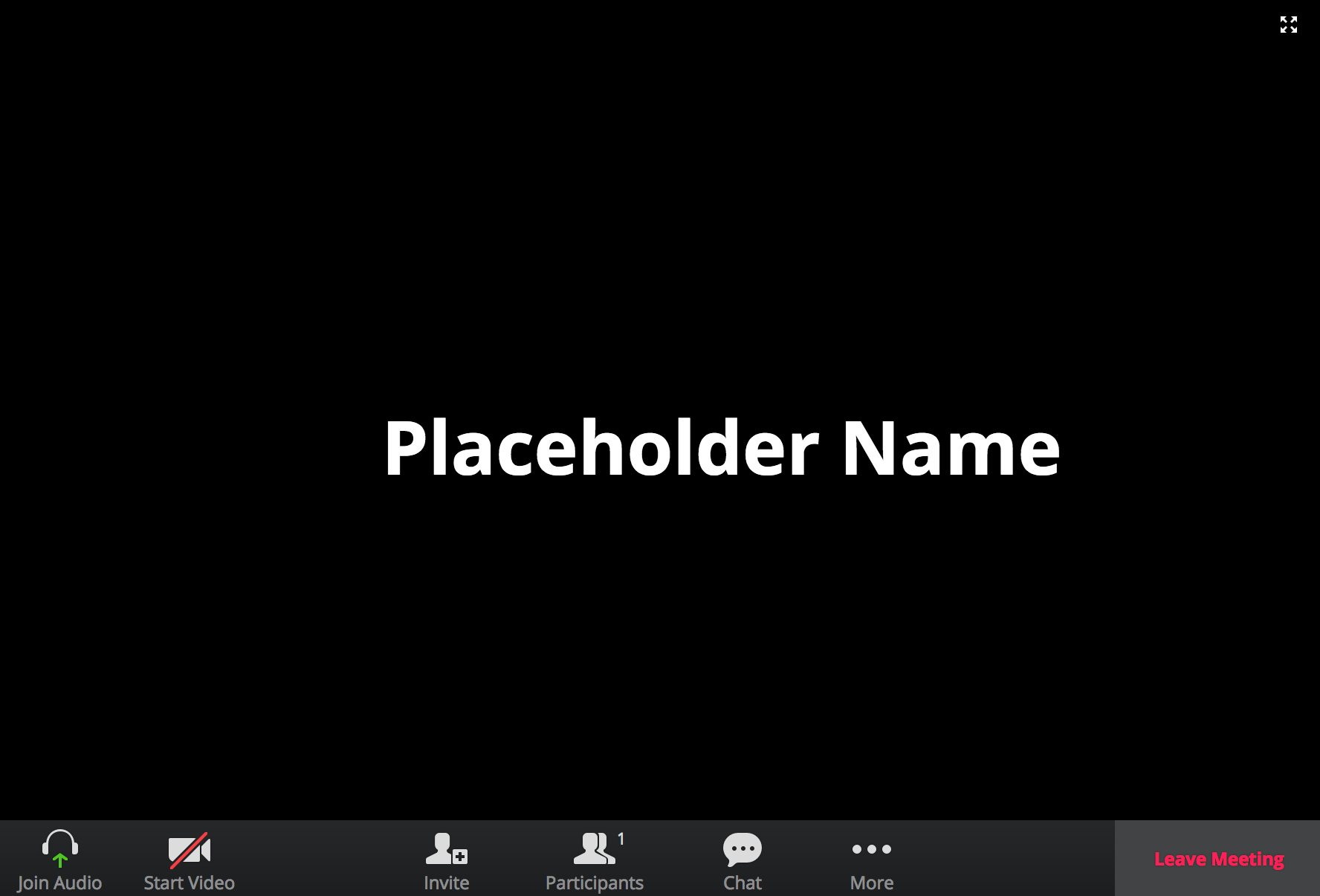Screen dimensions: 1320x896
Task: Enter full screen using the top-right arrows icon
Action: pos(1288,25)
